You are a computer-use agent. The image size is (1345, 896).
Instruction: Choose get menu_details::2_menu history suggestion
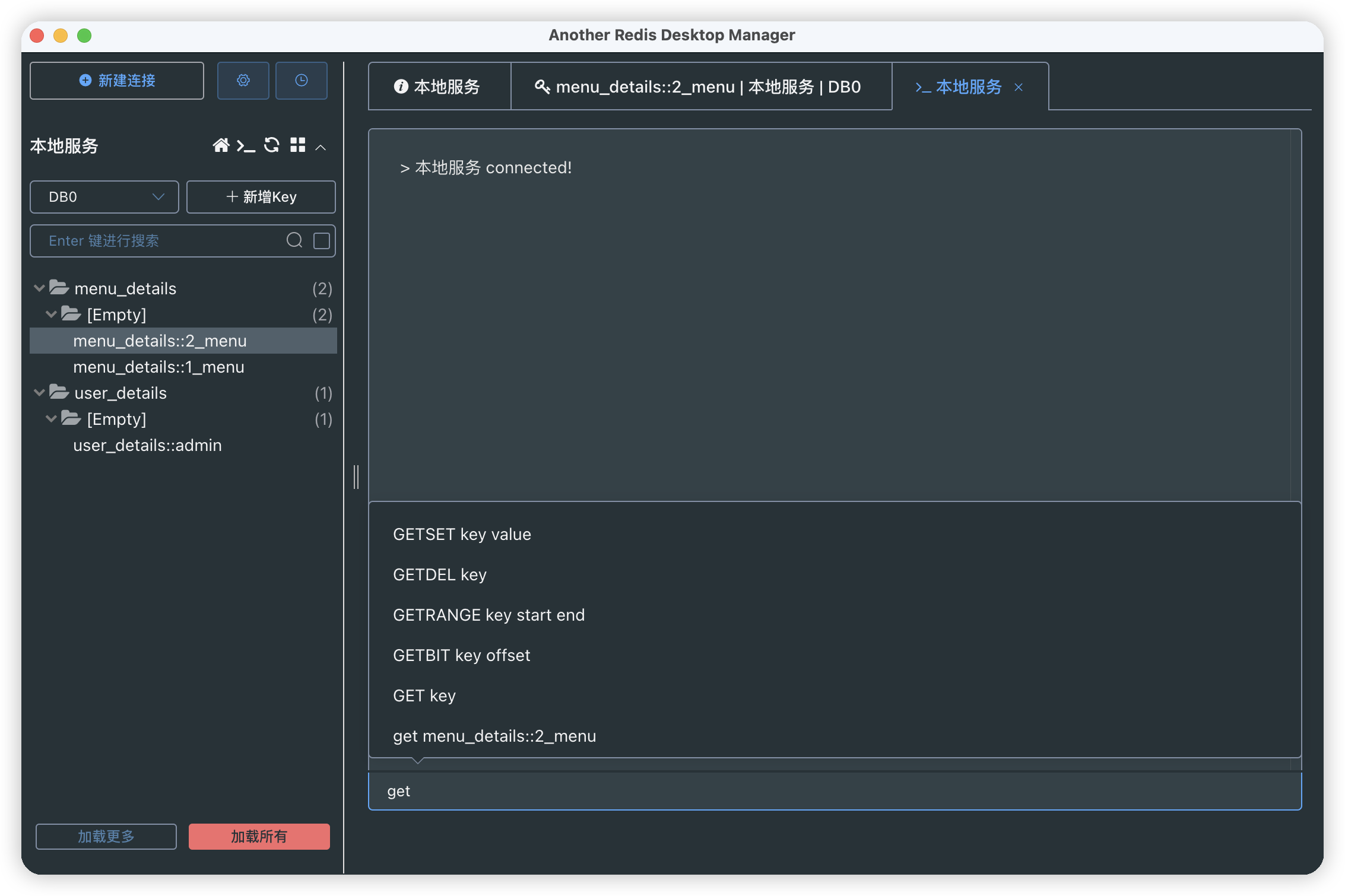point(835,736)
